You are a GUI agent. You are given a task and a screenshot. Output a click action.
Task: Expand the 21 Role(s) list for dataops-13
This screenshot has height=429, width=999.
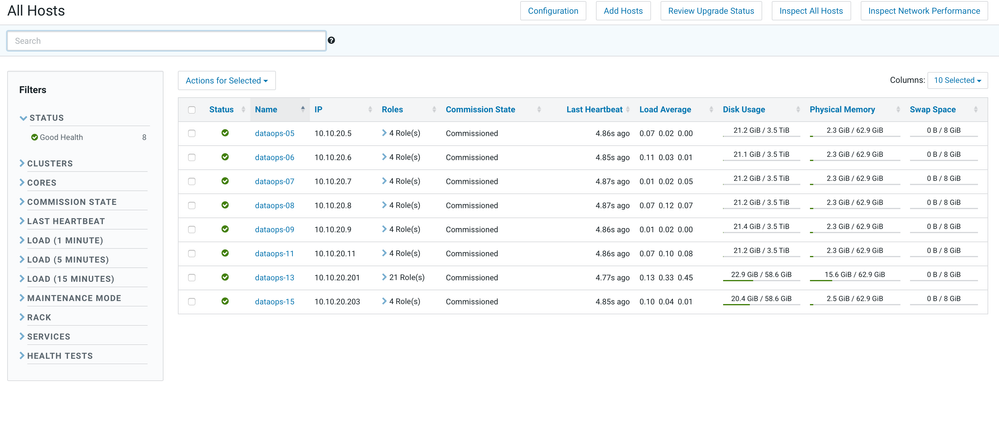(x=384, y=277)
